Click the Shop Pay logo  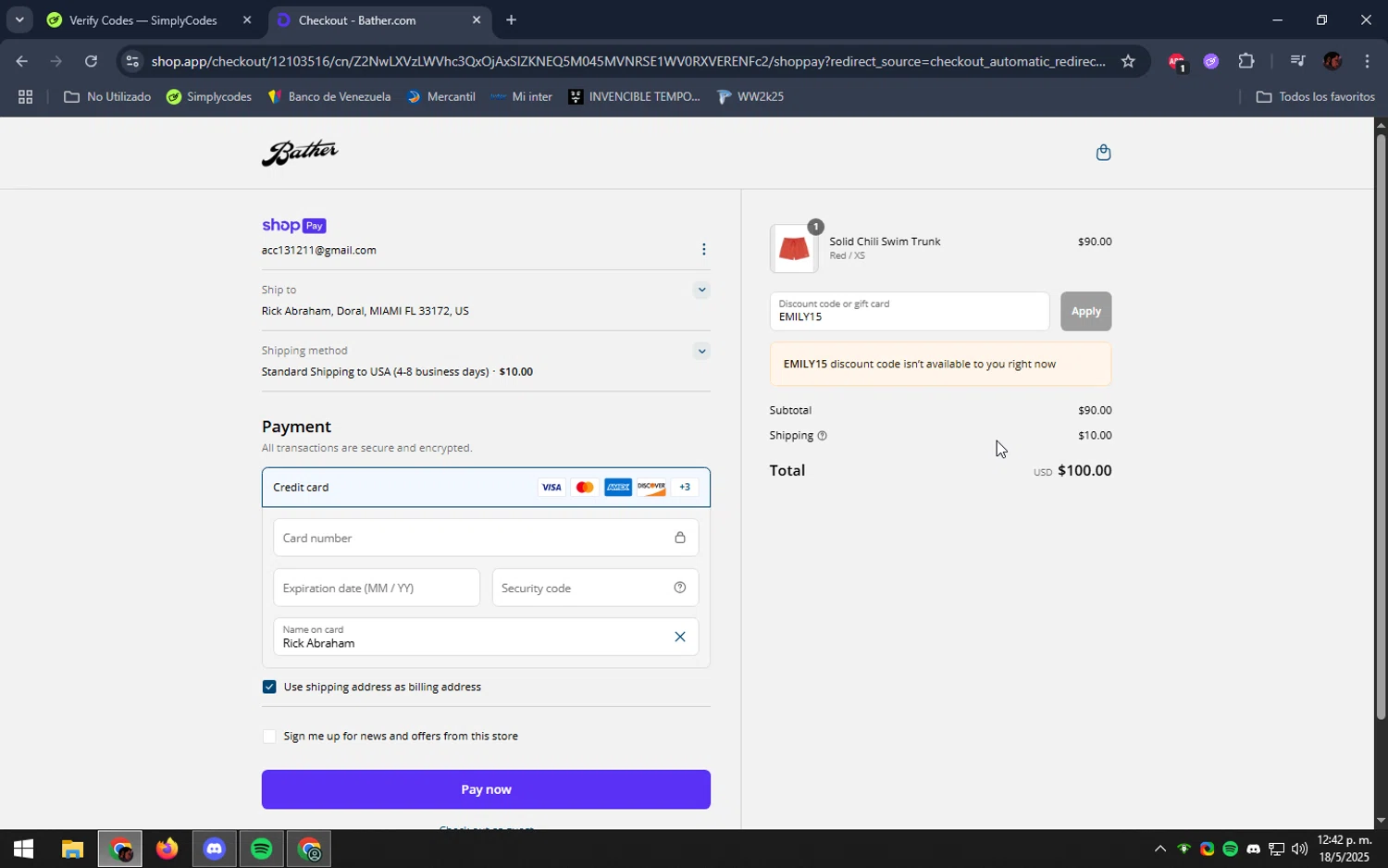[293, 226]
